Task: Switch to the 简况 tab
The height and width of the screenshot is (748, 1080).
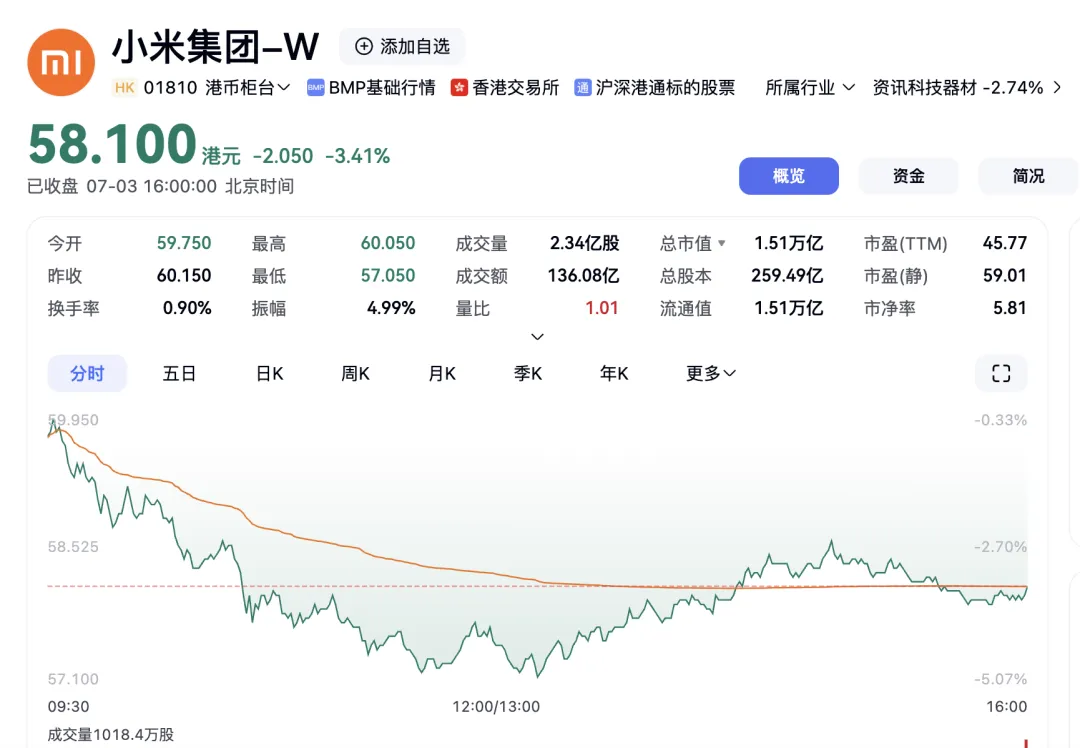Action: coord(1028,176)
